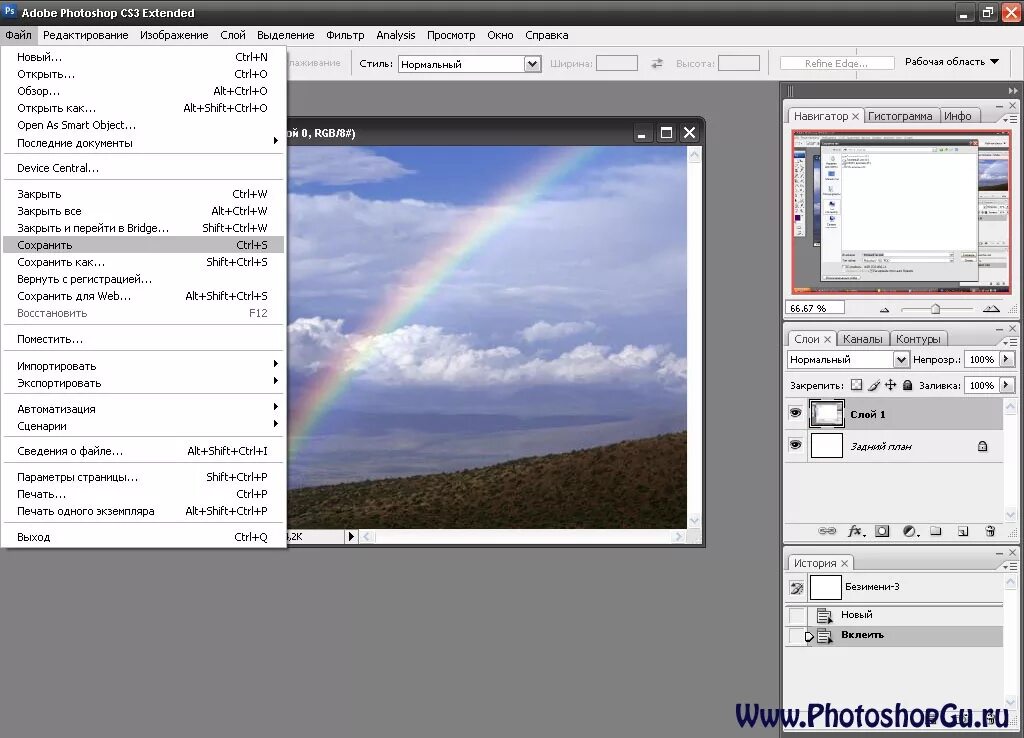Open document status bar arrow menu

tap(351, 537)
